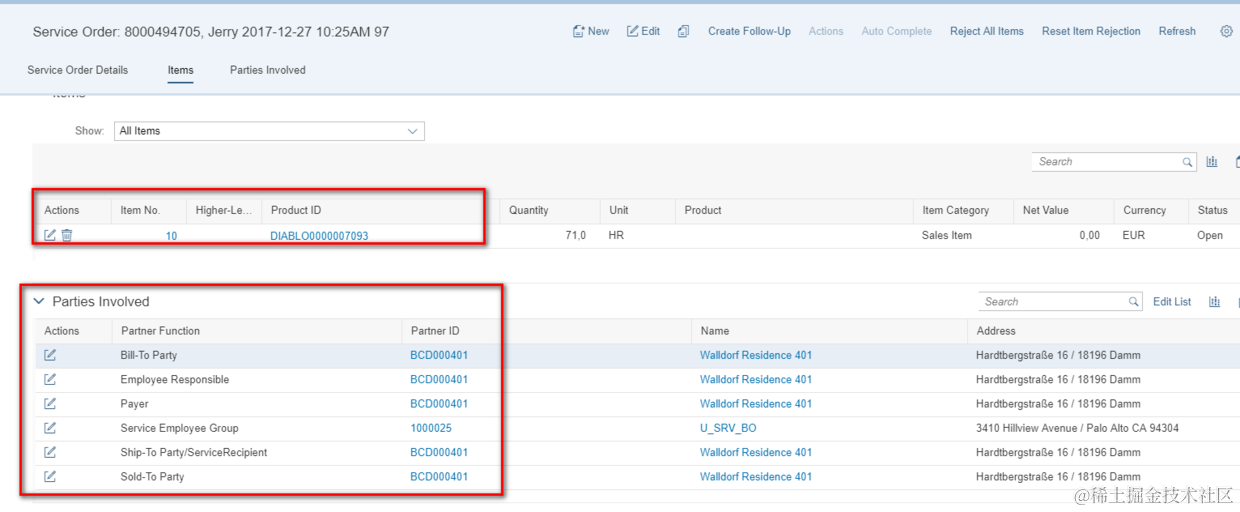This screenshot has width=1240, height=512.
Task: Open item number 10 link
Action: coord(171,236)
